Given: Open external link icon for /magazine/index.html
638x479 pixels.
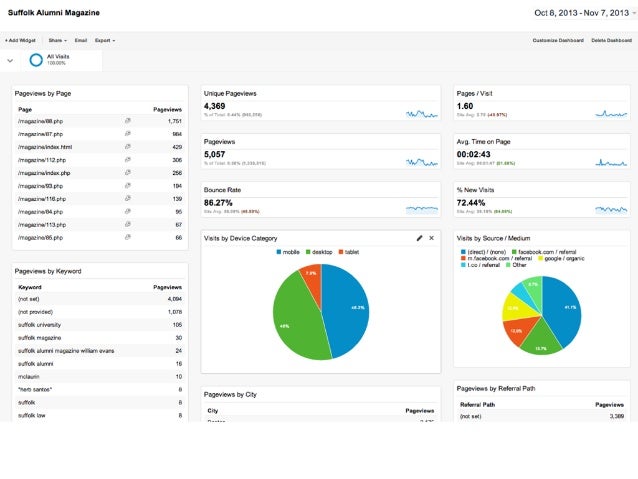Looking at the screenshot, I should pyautogui.click(x=128, y=147).
